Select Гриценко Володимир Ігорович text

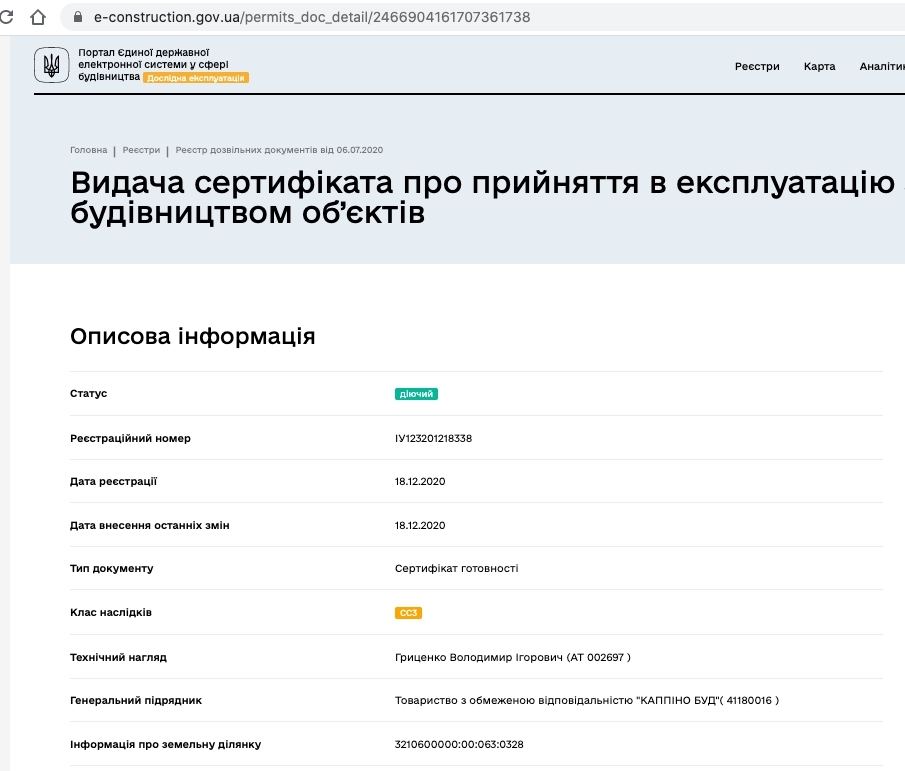click(478, 657)
